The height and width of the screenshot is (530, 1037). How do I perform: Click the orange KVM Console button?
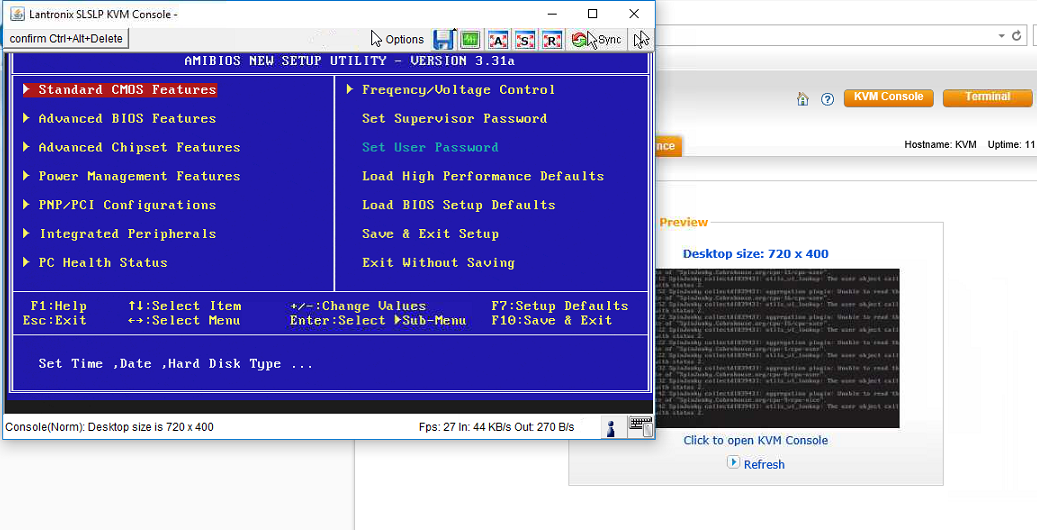click(888, 97)
